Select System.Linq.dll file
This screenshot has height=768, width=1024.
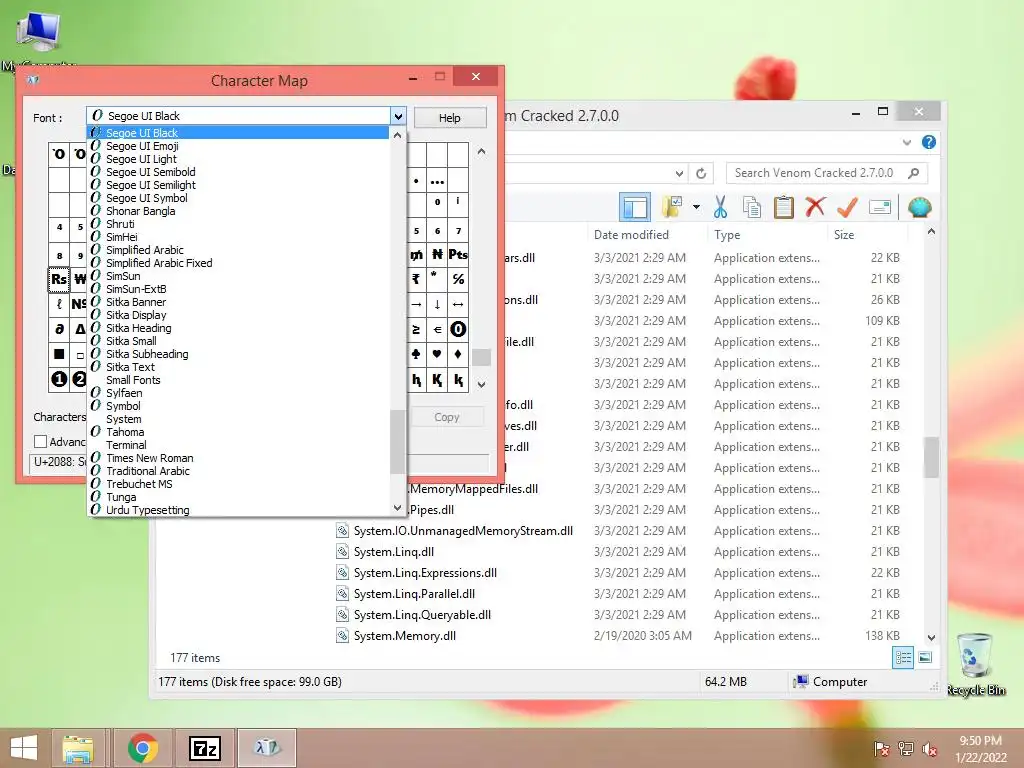pos(394,552)
